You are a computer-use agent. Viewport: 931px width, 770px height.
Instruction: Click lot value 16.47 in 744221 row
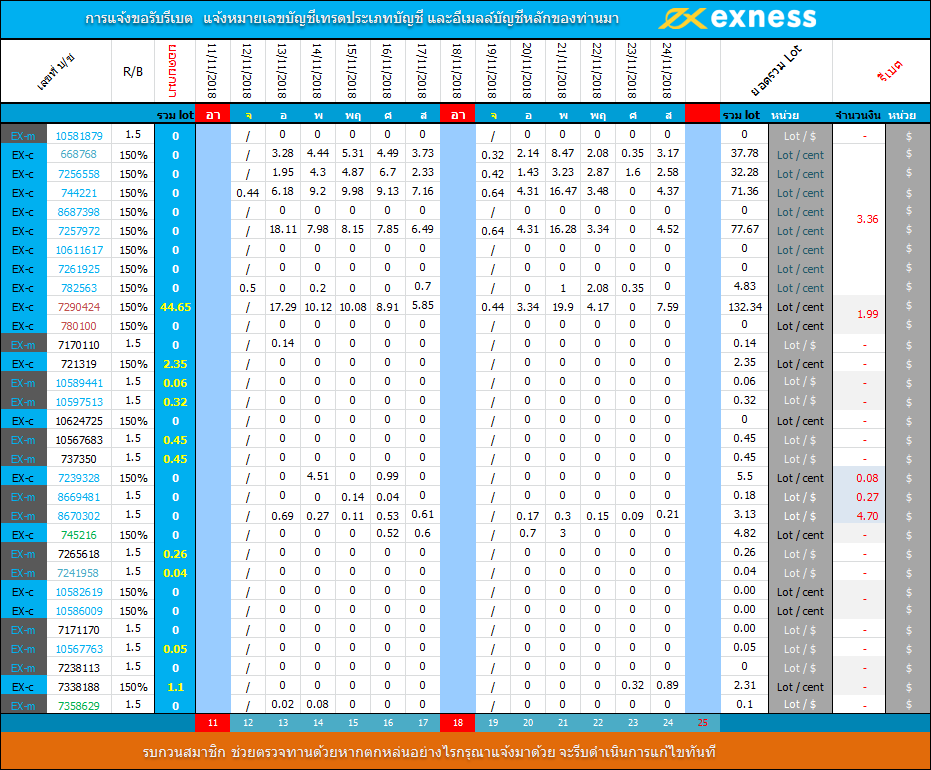562,191
